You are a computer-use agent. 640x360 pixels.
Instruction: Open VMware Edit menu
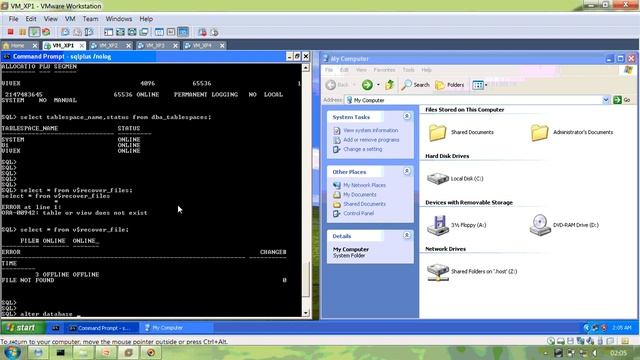click(31, 19)
